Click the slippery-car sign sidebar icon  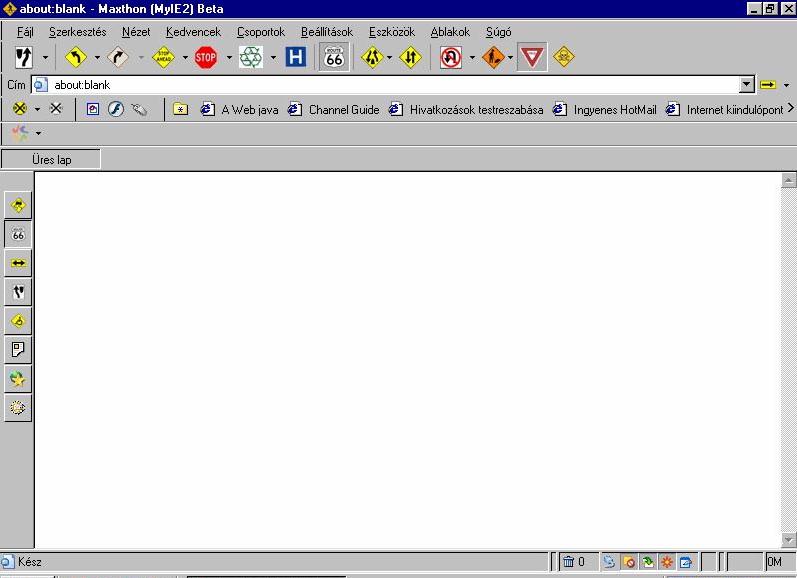[x=18, y=205]
